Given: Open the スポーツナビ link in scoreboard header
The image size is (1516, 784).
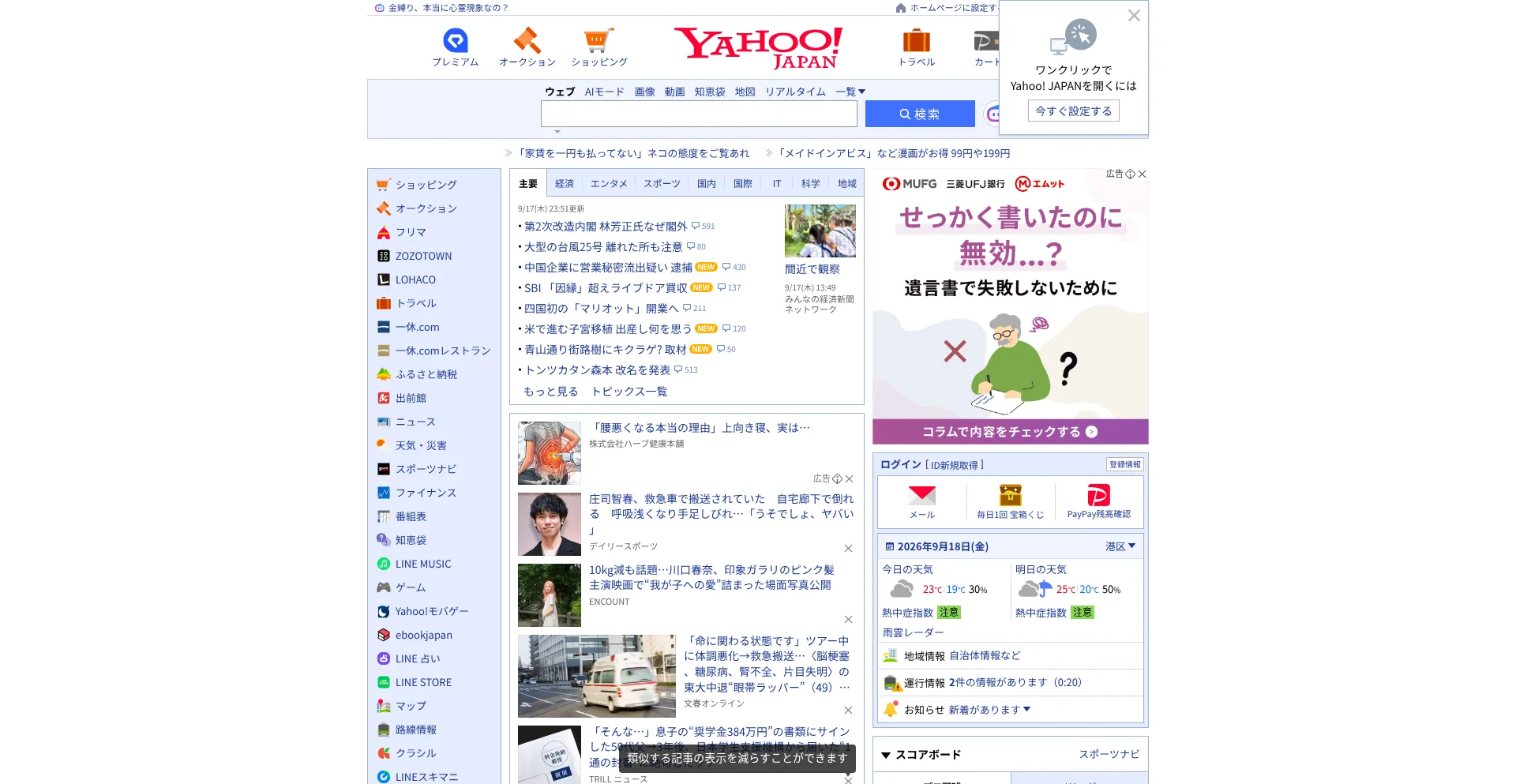Looking at the screenshot, I should (1109, 754).
